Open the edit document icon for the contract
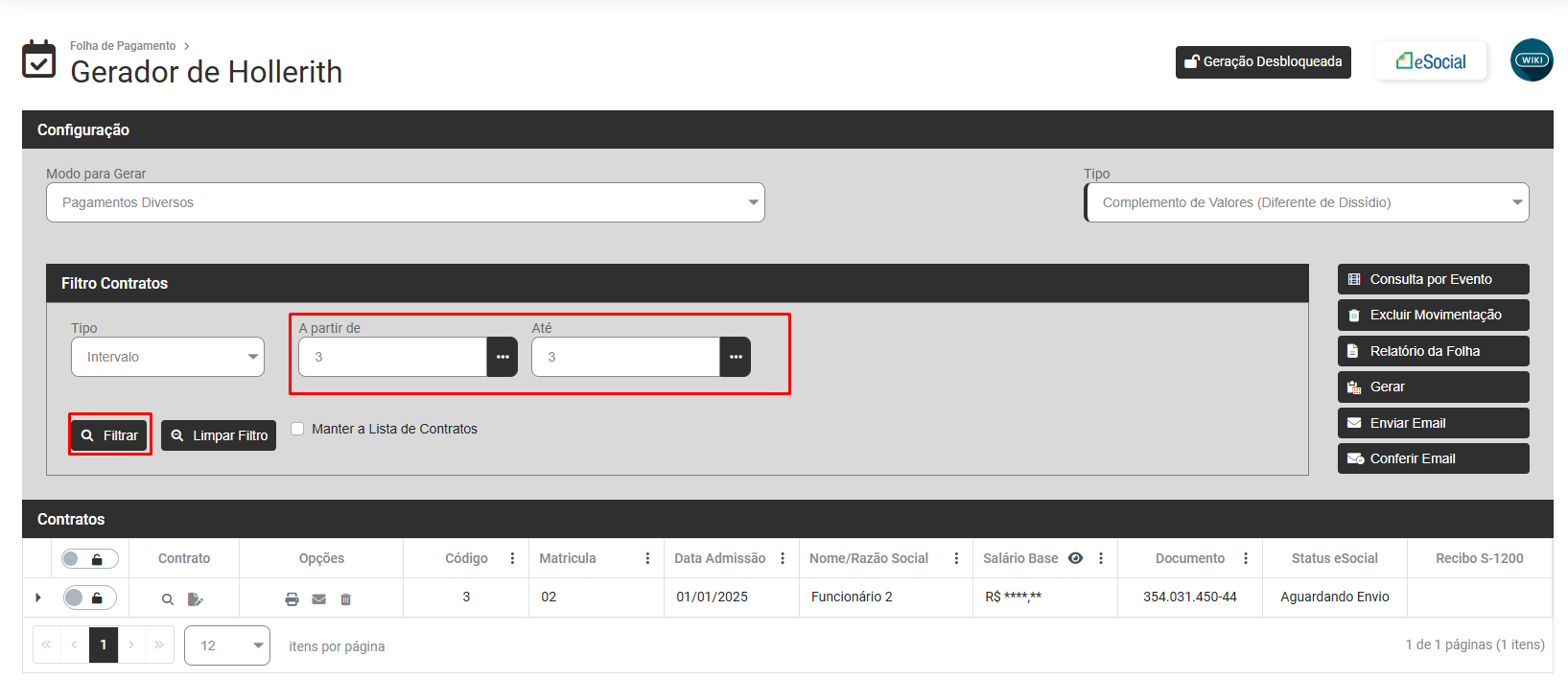This screenshot has width=1568, height=680. (x=196, y=599)
